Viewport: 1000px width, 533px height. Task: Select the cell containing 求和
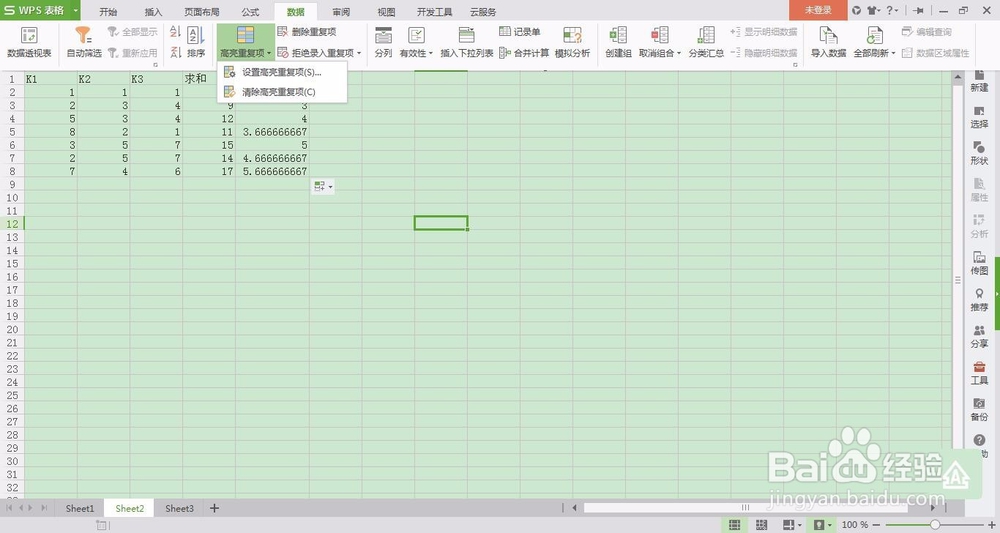(x=209, y=79)
